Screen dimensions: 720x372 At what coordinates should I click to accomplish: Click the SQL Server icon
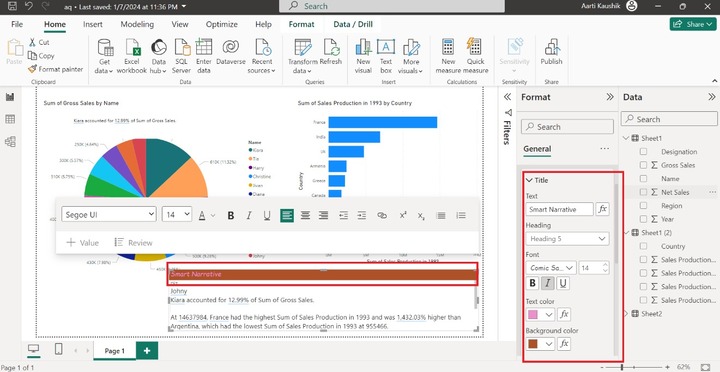tap(181, 48)
